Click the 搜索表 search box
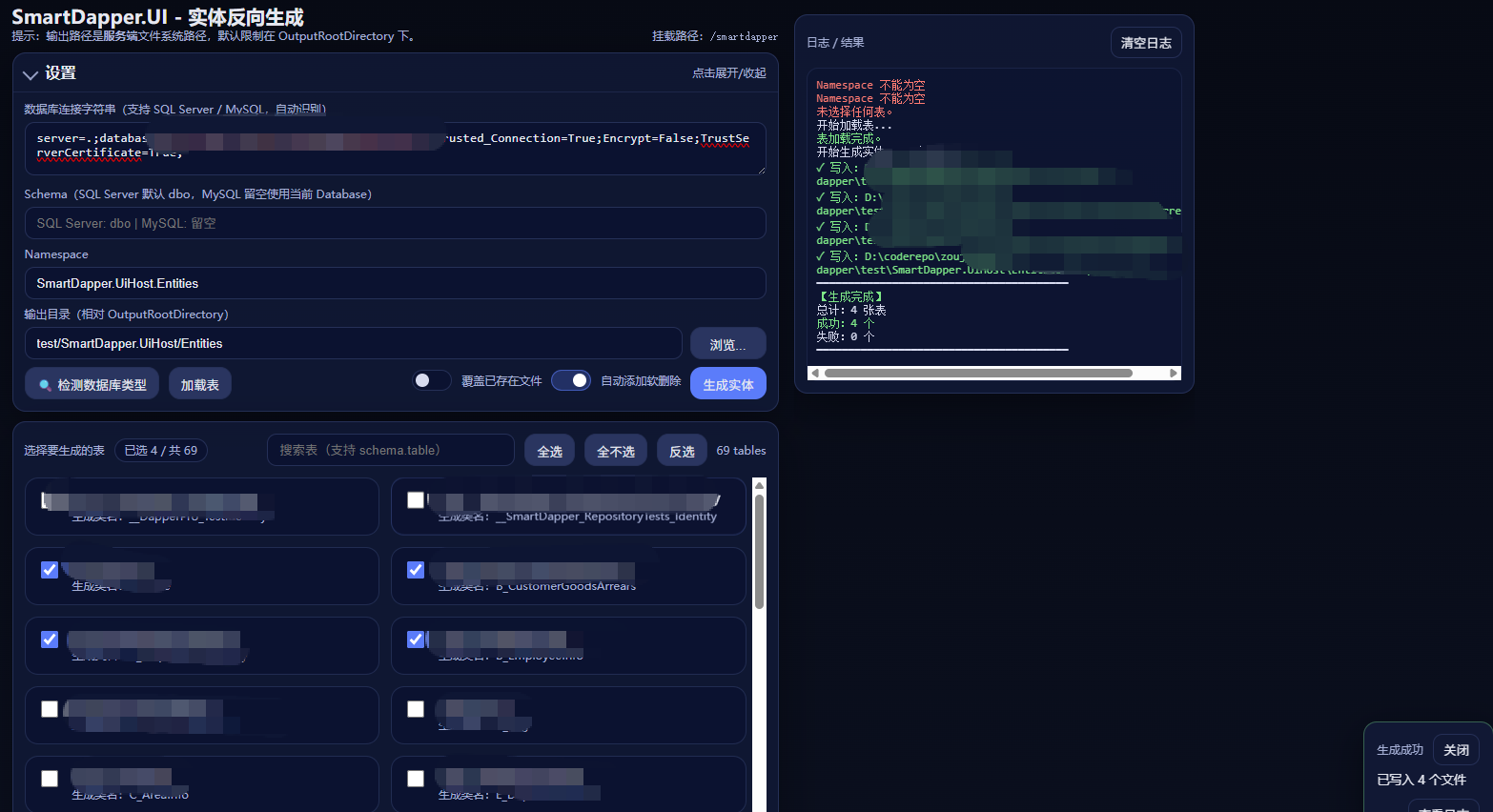This screenshot has width=1493, height=812. coord(391,450)
